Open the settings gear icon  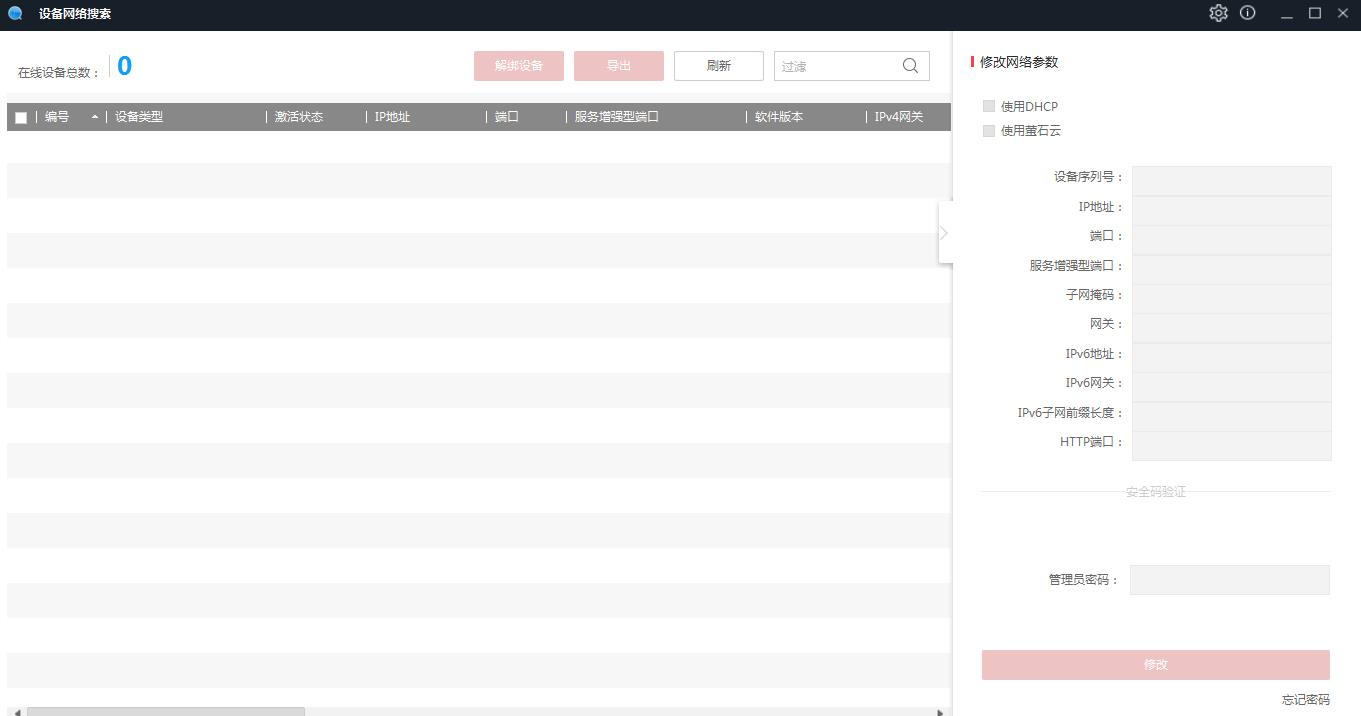coord(1218,13)
